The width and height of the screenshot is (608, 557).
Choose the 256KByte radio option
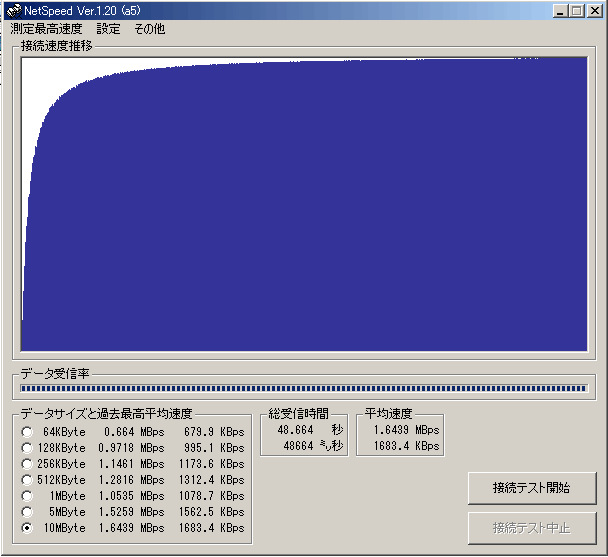pyautogui.click(x=27, y=464)
